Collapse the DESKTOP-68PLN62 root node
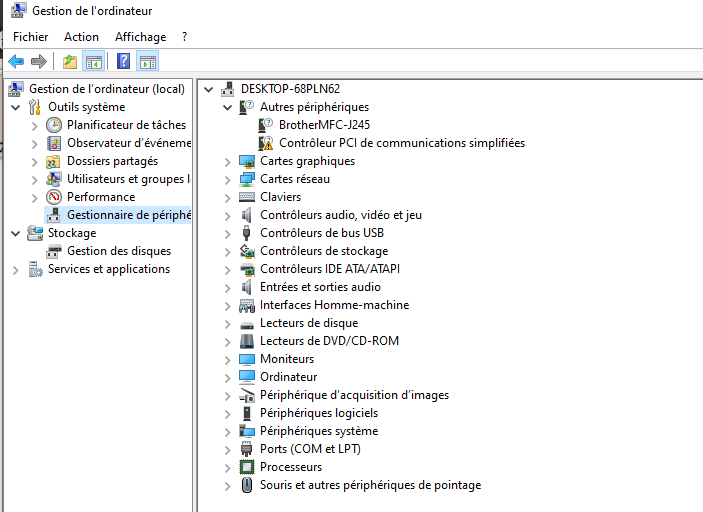The width and height of the screenshot is (703, 512). (208, 89)
